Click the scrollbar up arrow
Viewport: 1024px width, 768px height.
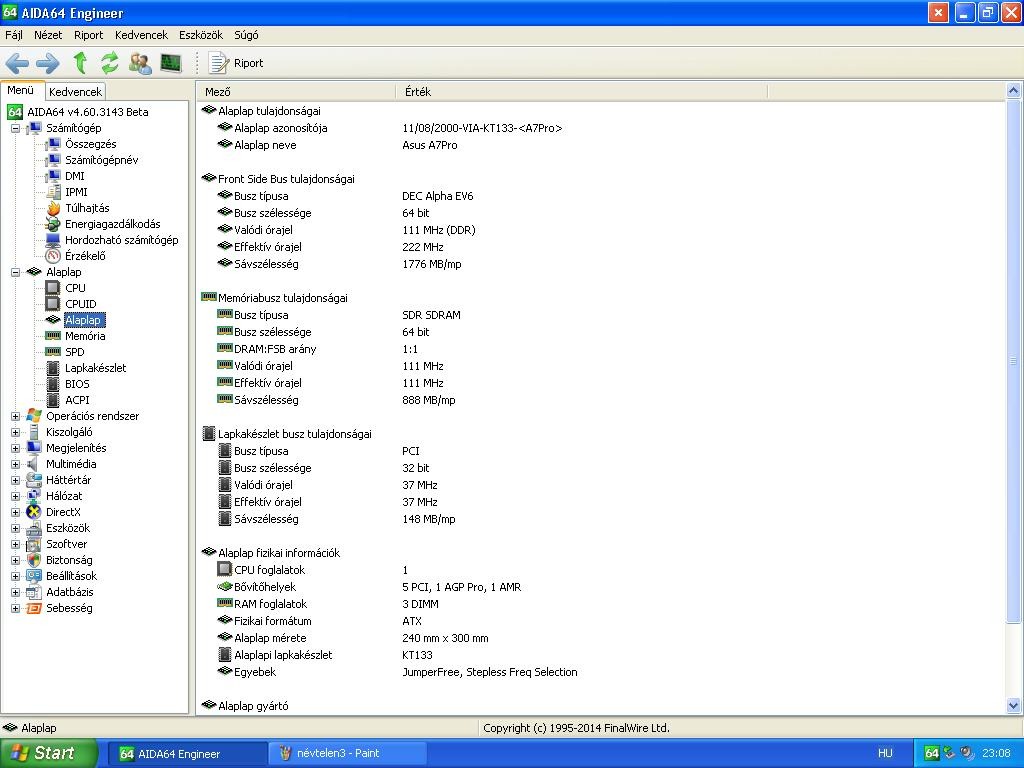tap(1014, 91)
